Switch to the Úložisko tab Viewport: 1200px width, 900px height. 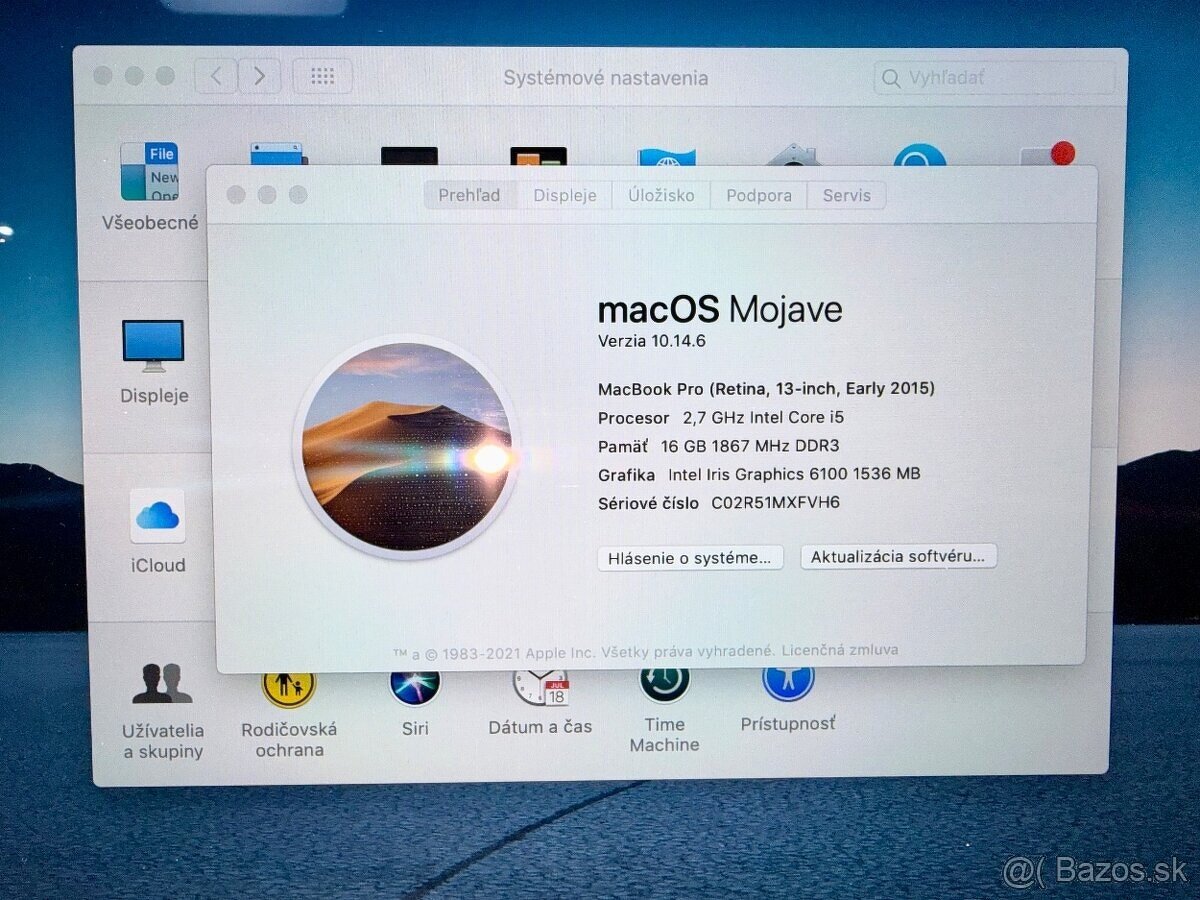tap(660, 195)
